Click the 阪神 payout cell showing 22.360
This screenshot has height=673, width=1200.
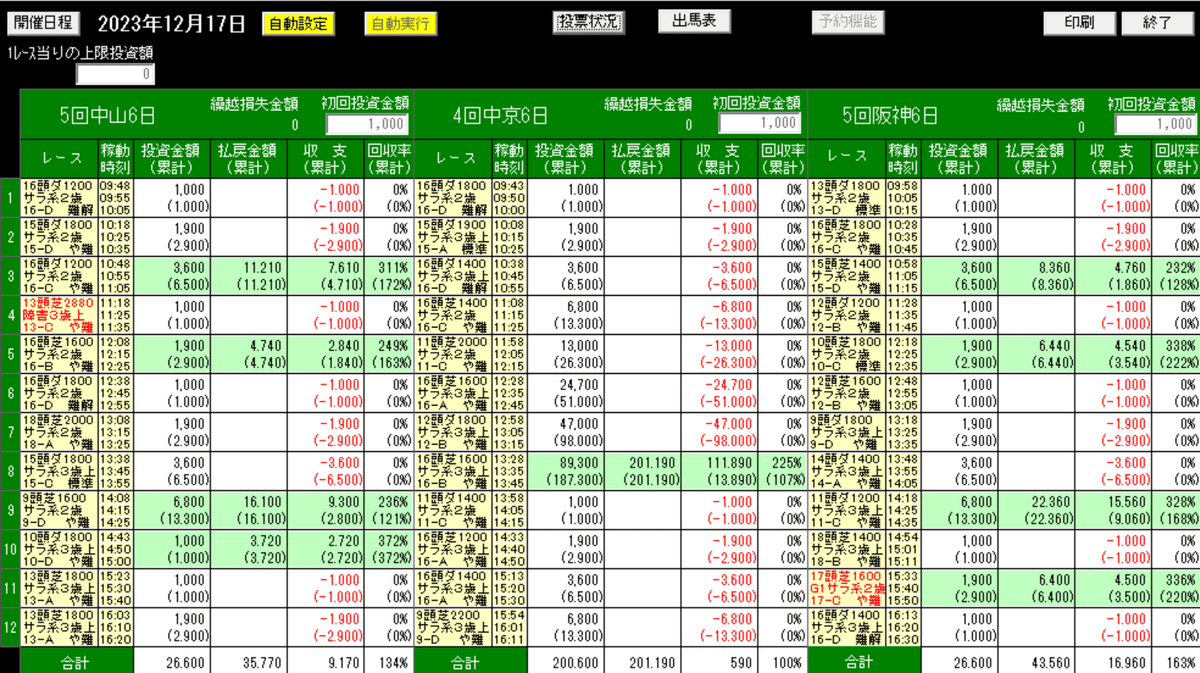[1036, 510]
